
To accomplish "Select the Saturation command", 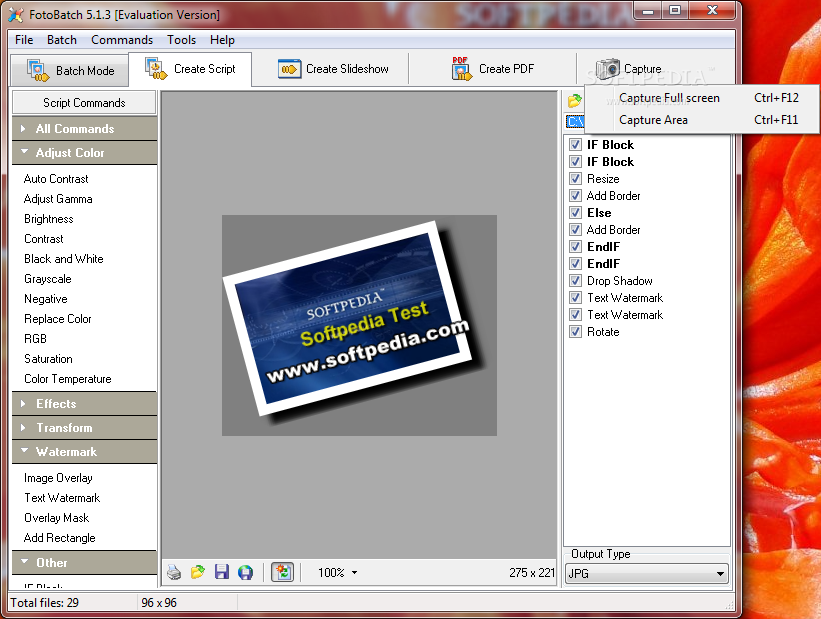I will (x=48, y=359).
